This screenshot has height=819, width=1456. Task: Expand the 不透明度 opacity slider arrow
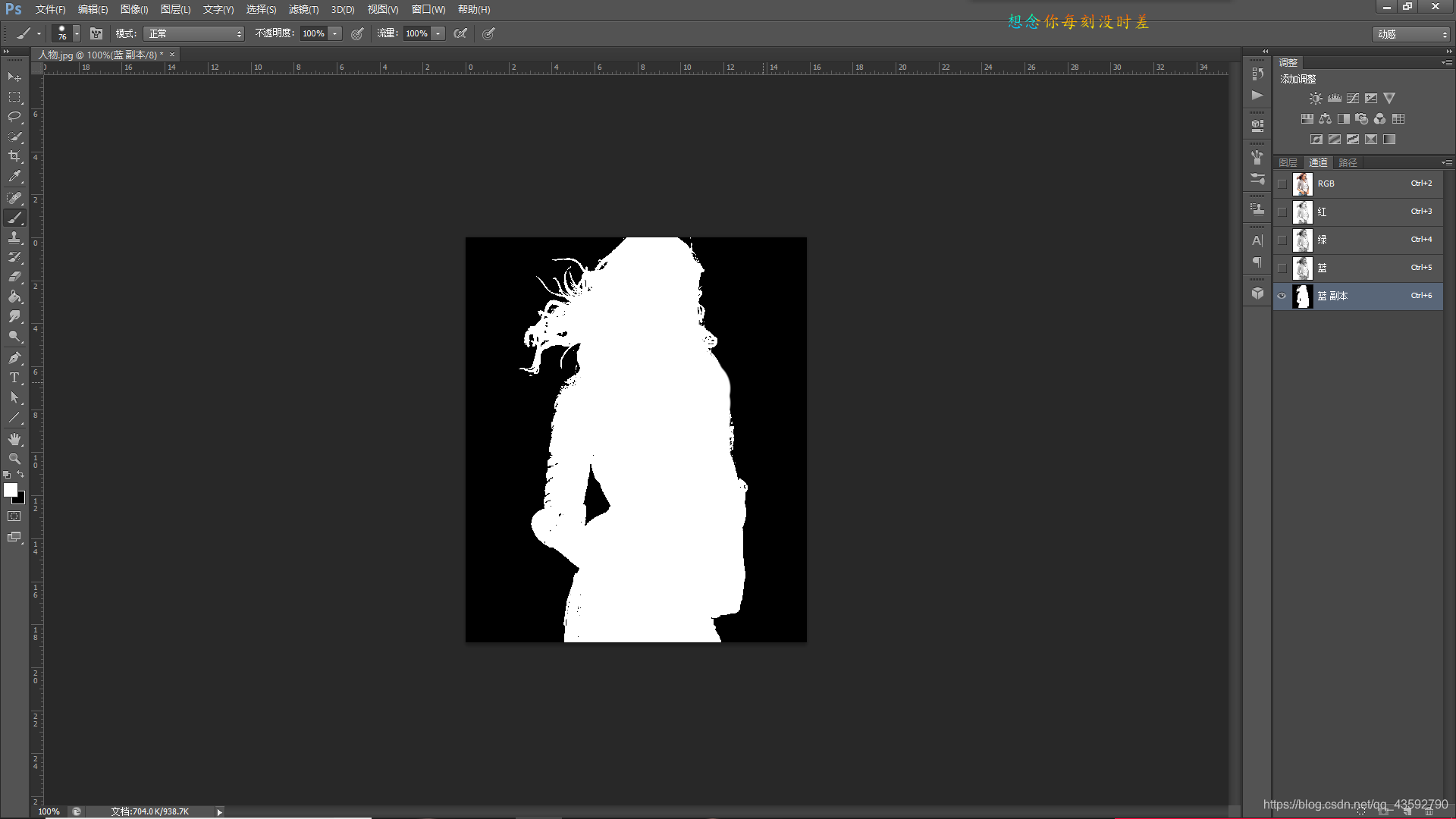[334, 33]
